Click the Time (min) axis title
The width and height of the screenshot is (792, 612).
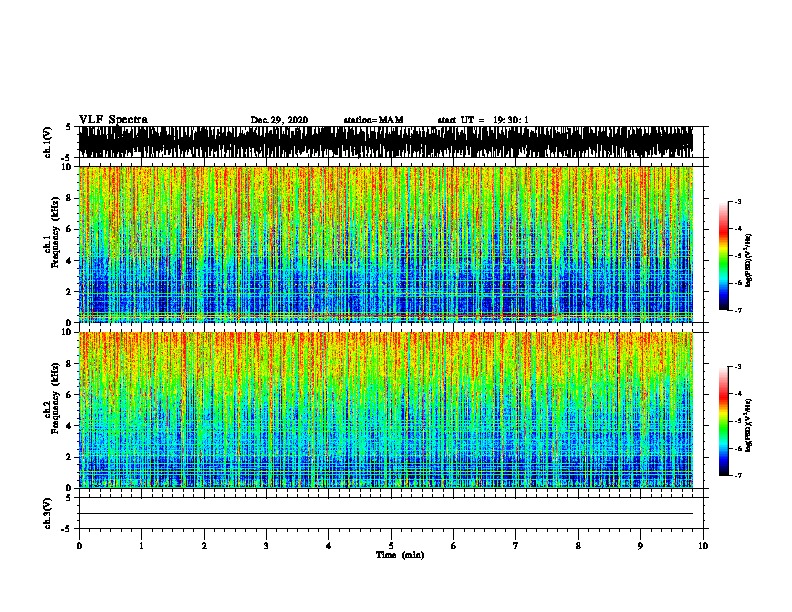click(x=400, y=555)
